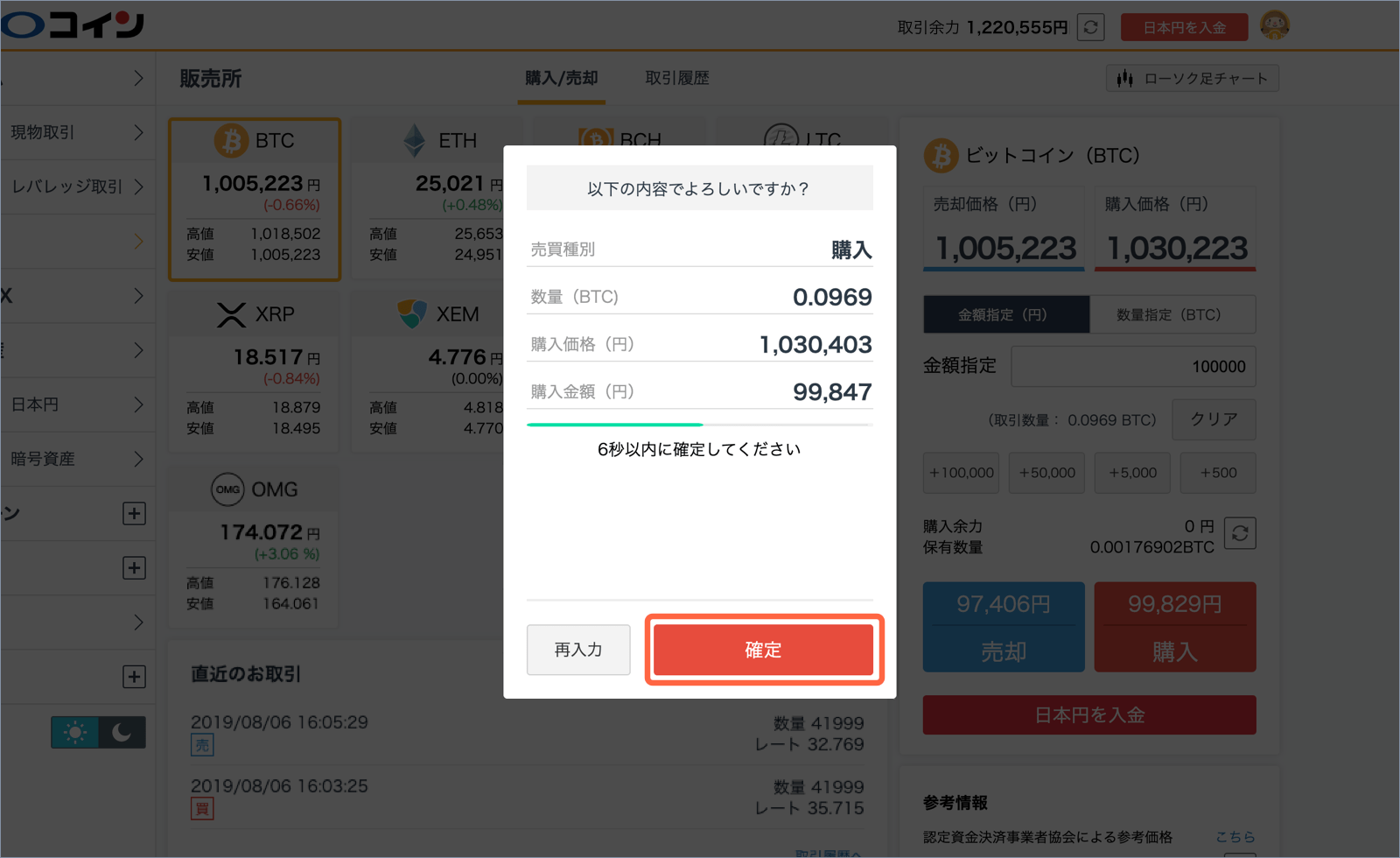
Task: Click the Bitcoin logo icon in BTC card
Action: coord(231,140)
